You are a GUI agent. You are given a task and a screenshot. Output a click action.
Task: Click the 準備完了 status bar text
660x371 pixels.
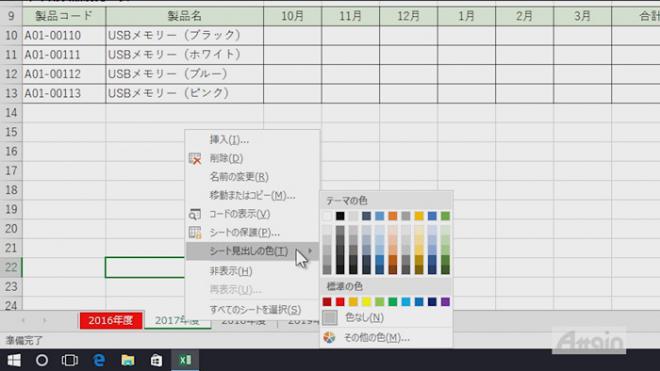coord(24,340)
